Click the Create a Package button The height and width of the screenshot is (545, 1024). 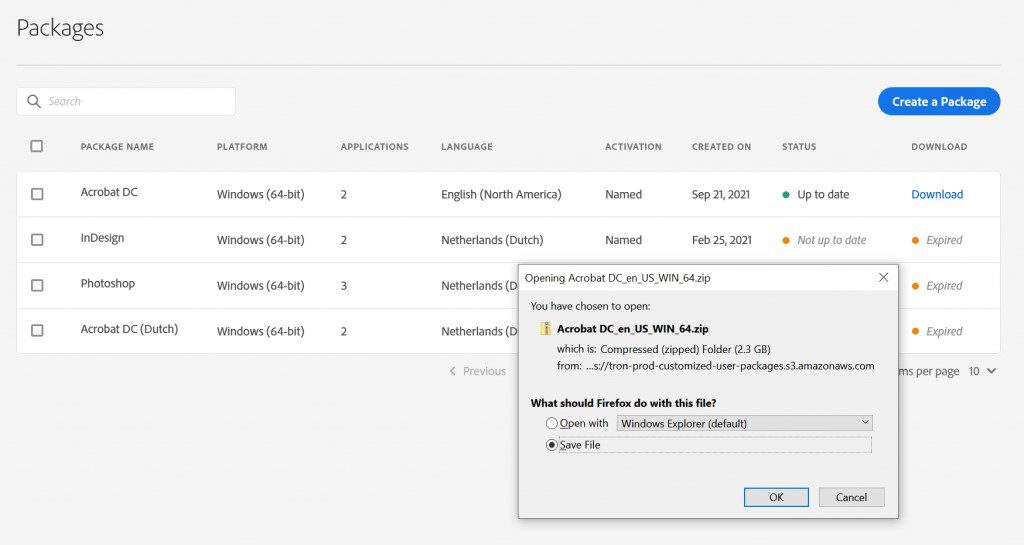[x=938, y=101]
